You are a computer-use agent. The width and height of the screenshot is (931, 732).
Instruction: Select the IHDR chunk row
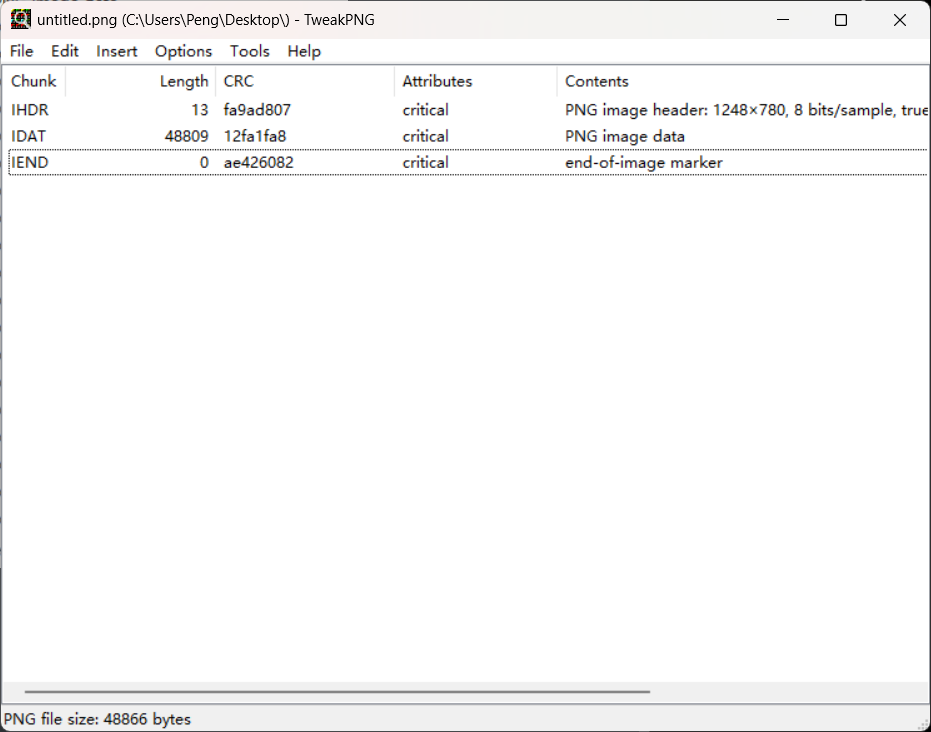point(468,110)
